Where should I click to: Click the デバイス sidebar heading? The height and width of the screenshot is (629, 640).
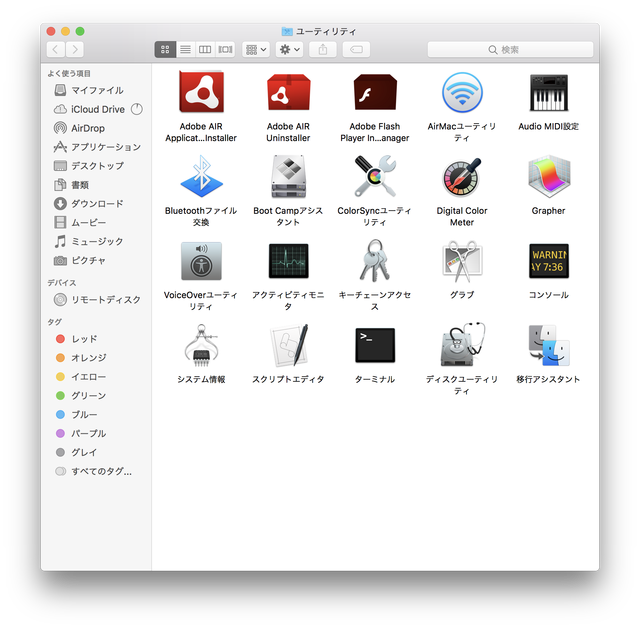pyautogui.click(x=62, y=282)
